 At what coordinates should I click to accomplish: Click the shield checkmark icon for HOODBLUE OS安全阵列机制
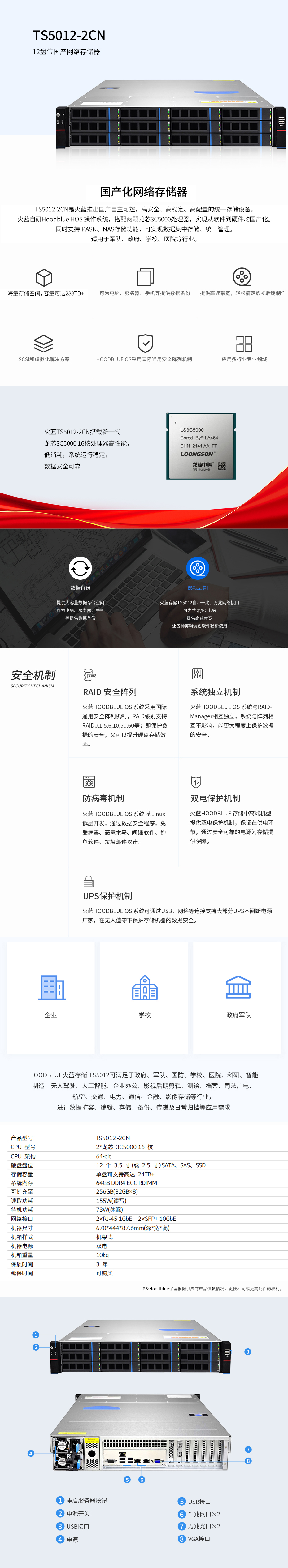pyautogui.click(x=145, y=343)
